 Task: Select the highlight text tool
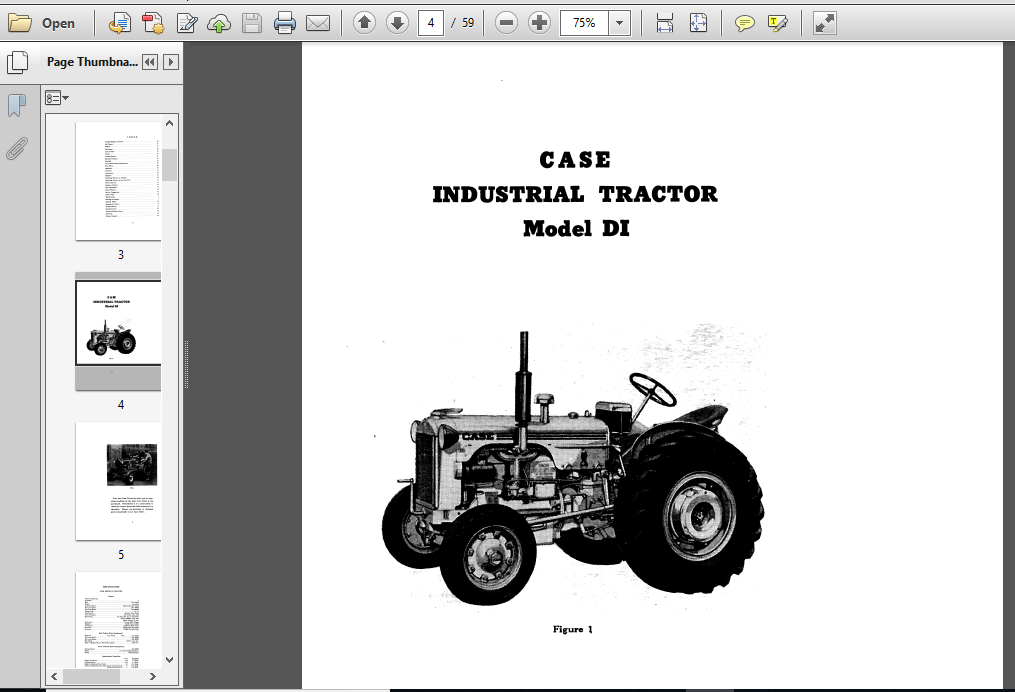point(777,23)
